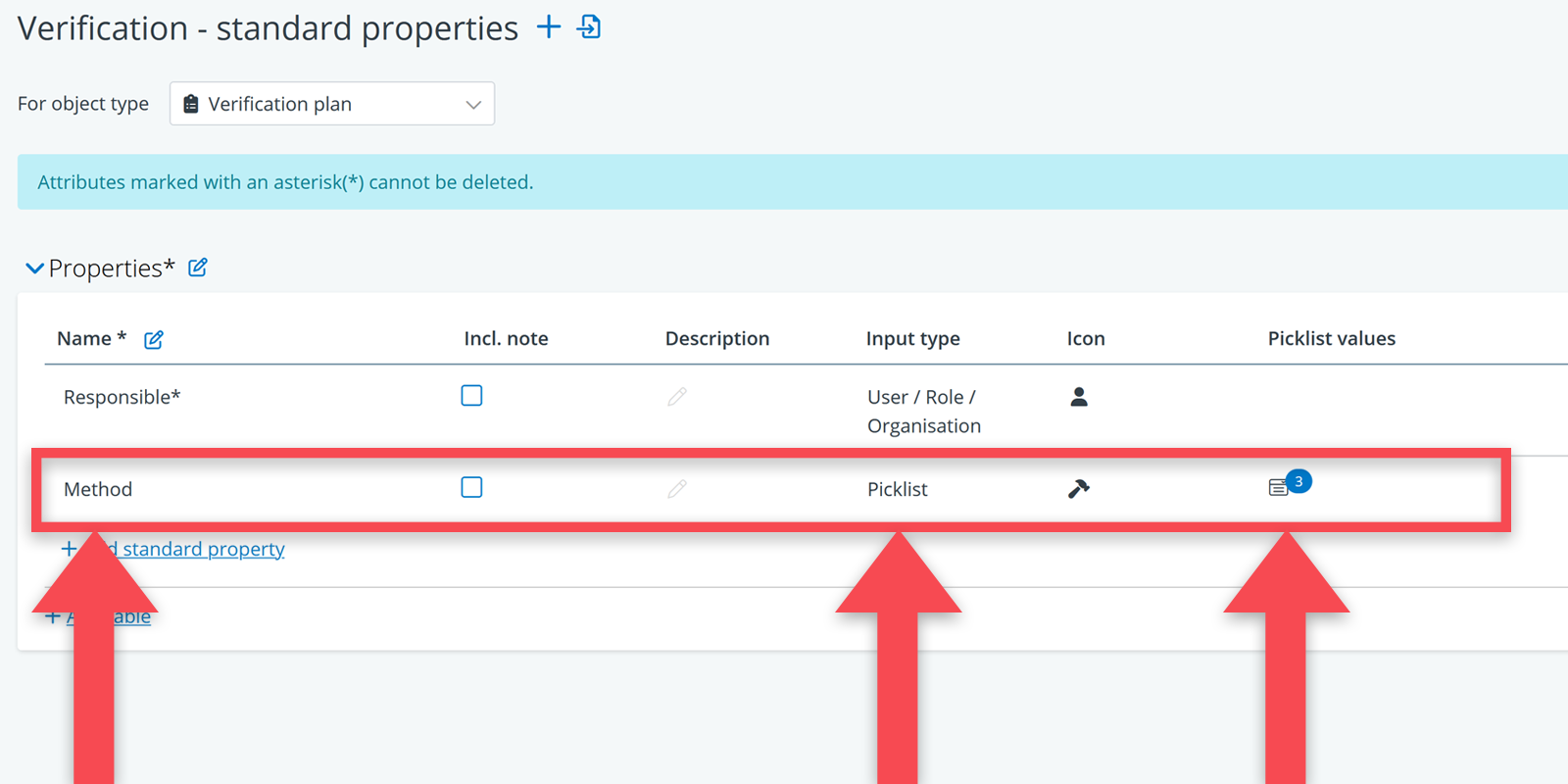
Task: Edit description pencil for Responsible row
Action: pyautogui.click(x=677, y=397)
